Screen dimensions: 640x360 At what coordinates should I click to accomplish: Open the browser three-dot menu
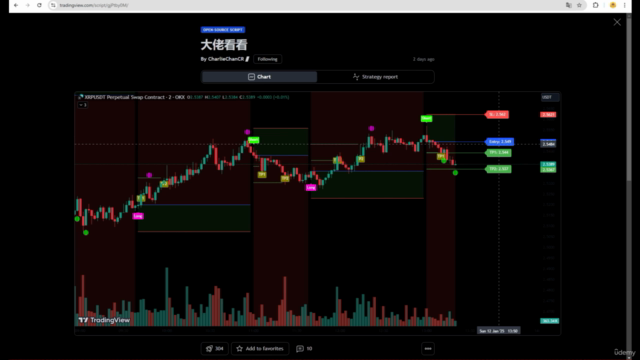(624, 5)
